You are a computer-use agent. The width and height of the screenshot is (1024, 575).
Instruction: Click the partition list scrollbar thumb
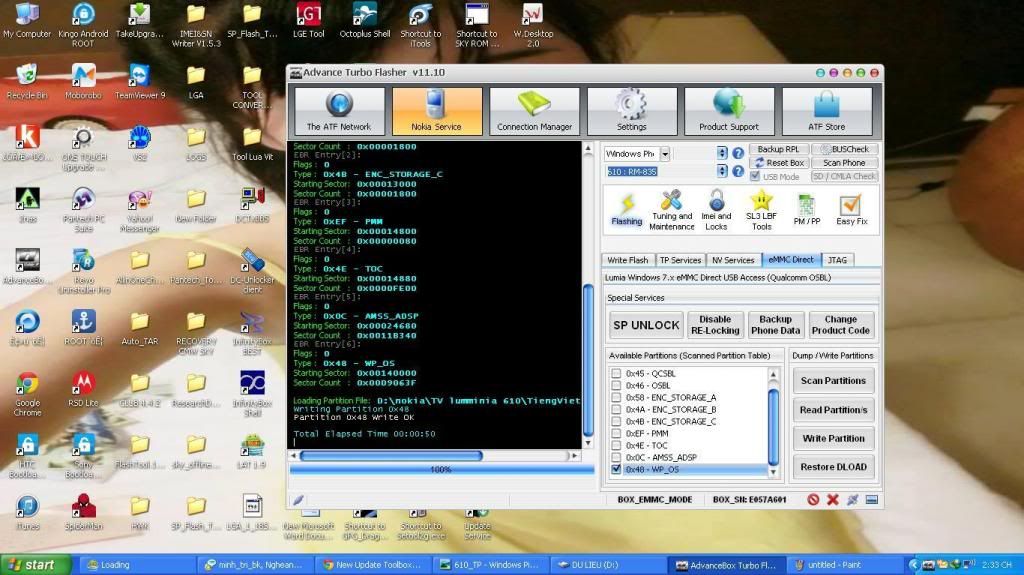click(773, 427)
